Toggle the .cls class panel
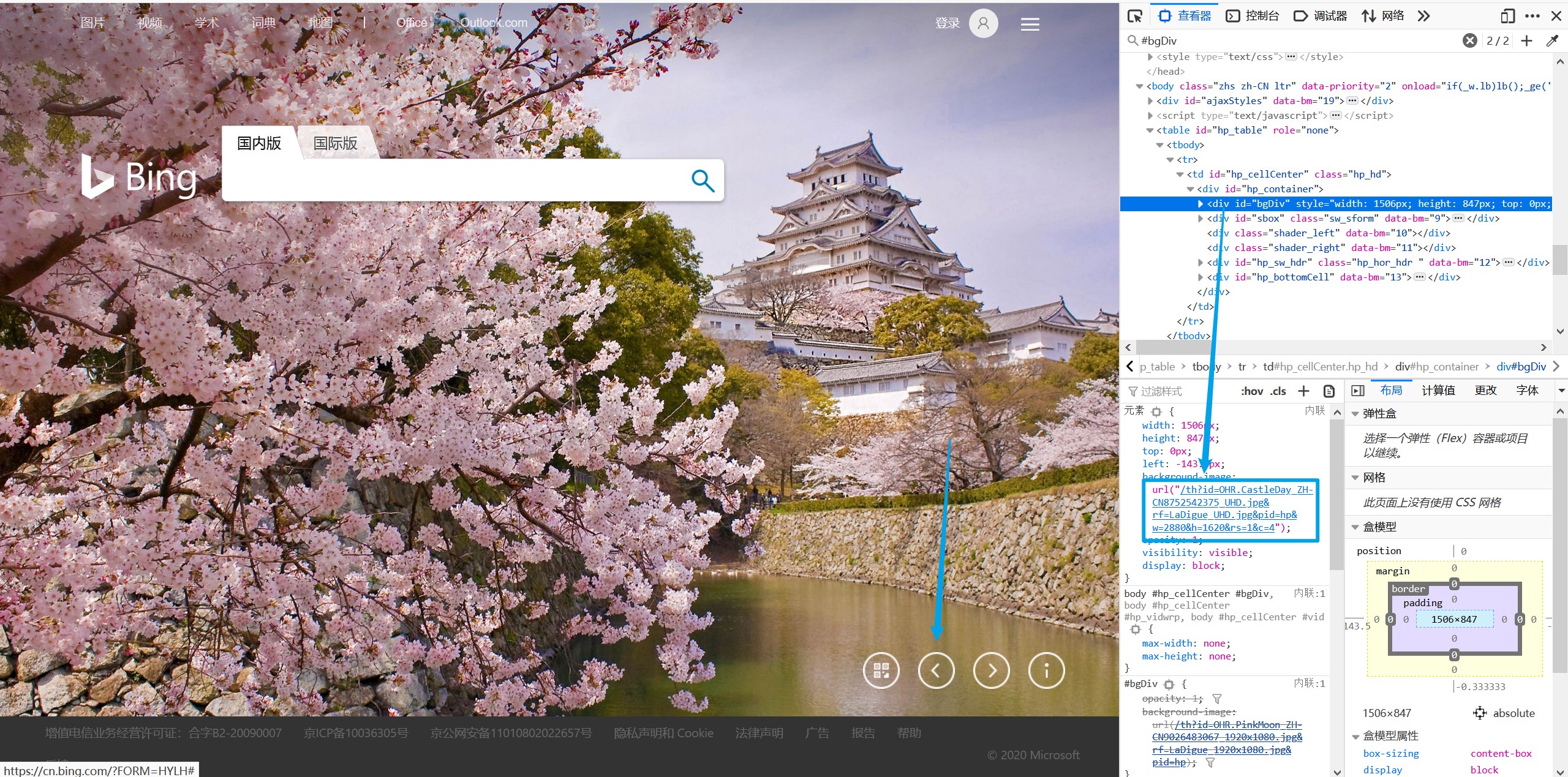The image size is (1568, 777). tap(1278, 391)
